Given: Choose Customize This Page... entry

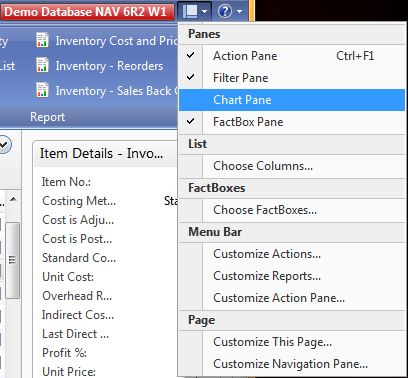Looking at the screenshot, I should pyautogui.click(x=292, y=342).
